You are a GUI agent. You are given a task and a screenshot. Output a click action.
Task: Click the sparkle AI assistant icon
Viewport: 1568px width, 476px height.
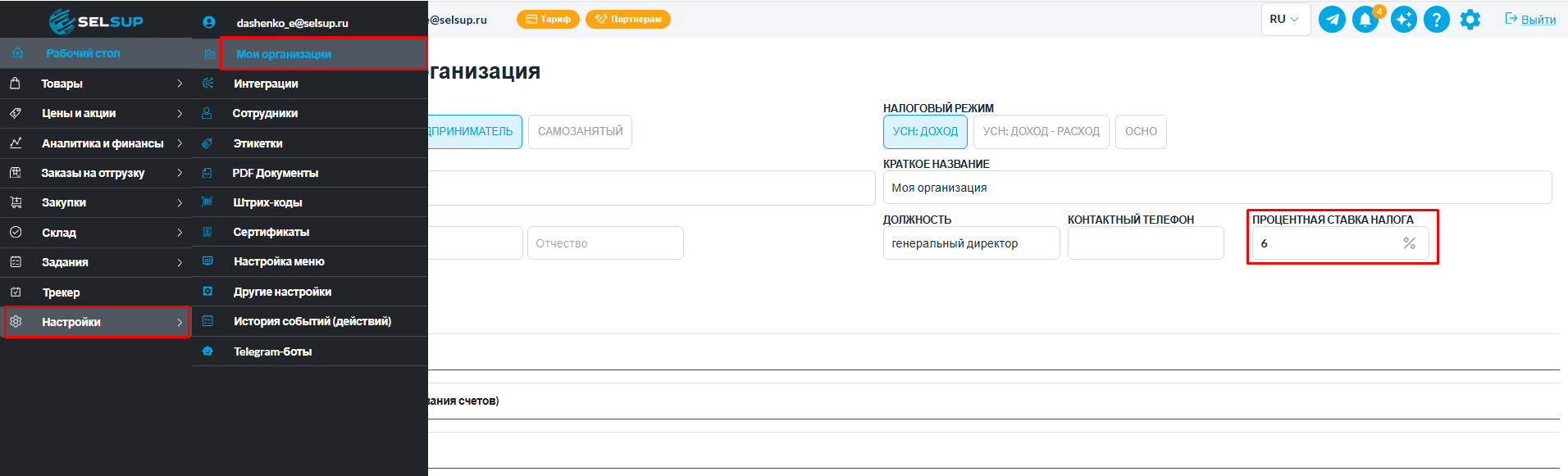tap(1403, 20)
